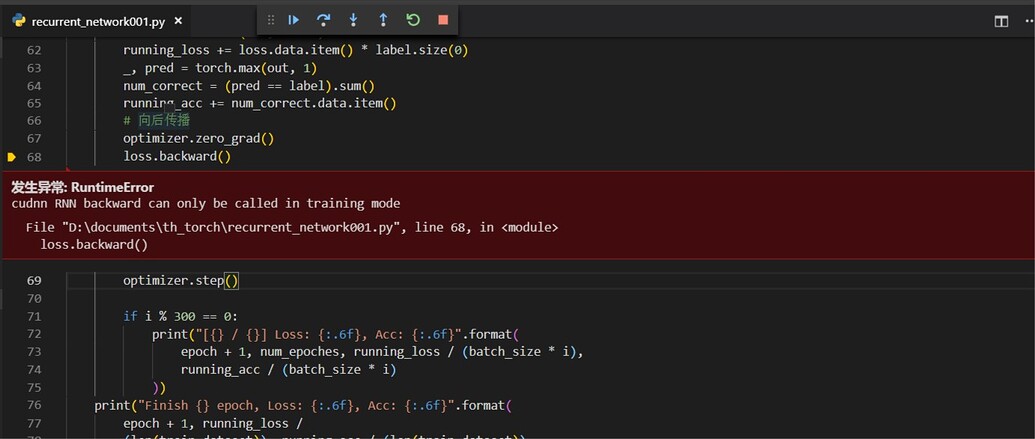This screenshot has height=439, width=1035.
Task: Click line number 76 in the gutter
Action: click(34, 405)
